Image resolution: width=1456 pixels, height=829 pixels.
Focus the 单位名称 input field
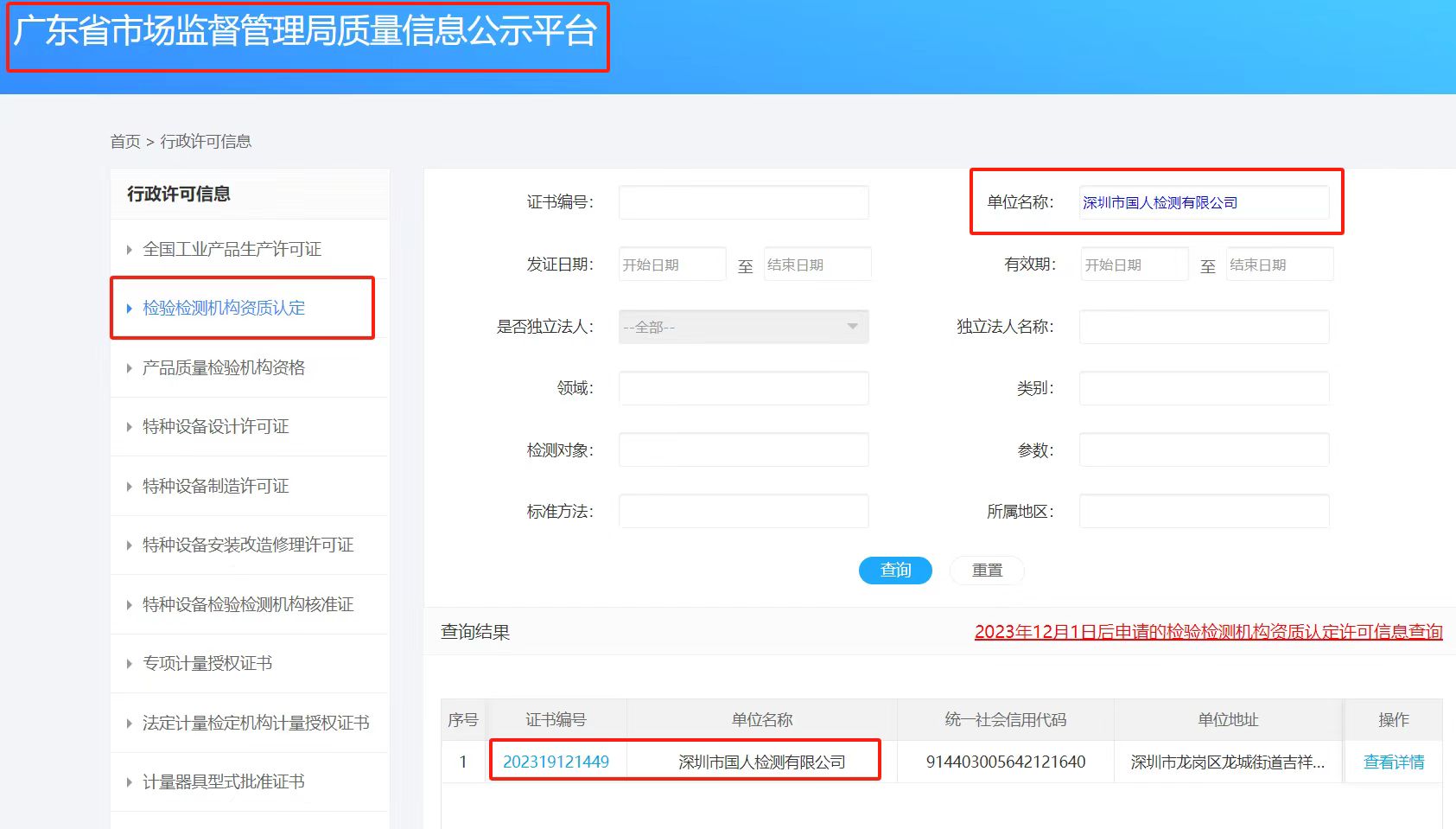tap(1204, 202)
